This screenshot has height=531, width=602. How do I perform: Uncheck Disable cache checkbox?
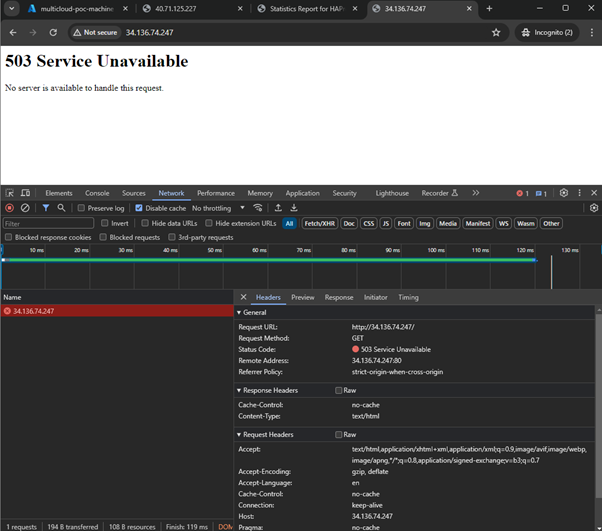point(139,208)
